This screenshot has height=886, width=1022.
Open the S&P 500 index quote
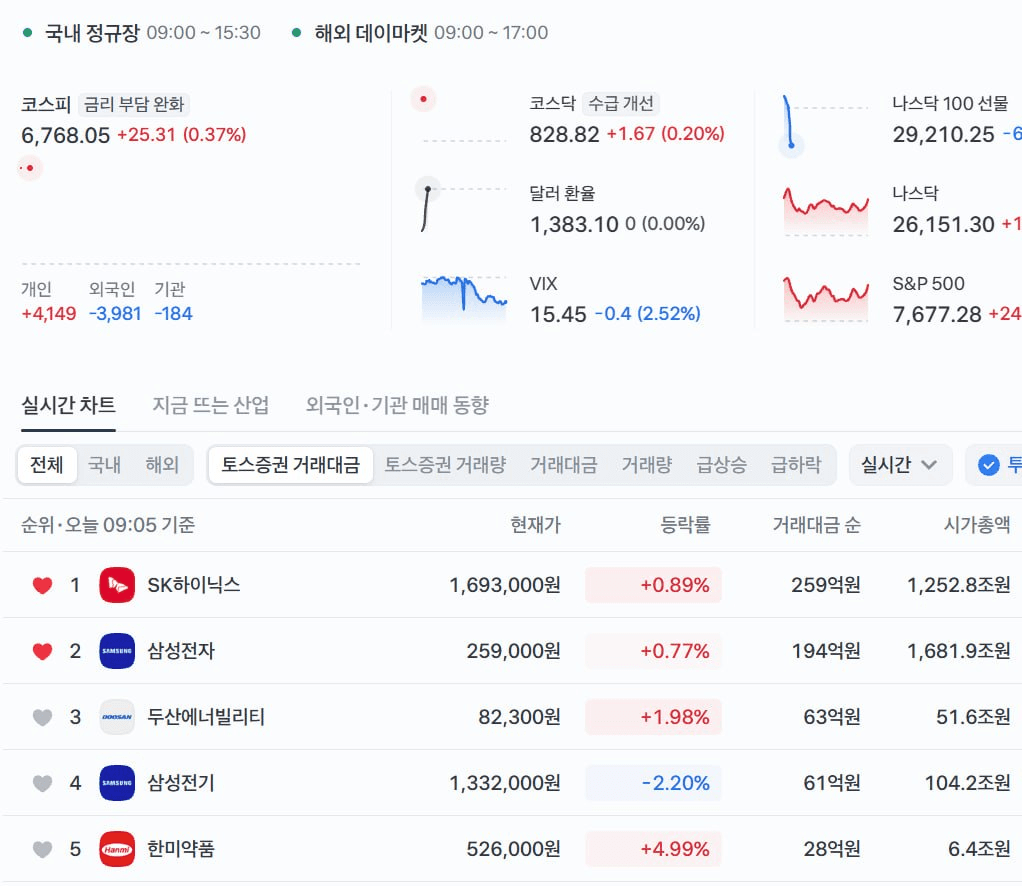pos(957,299)
